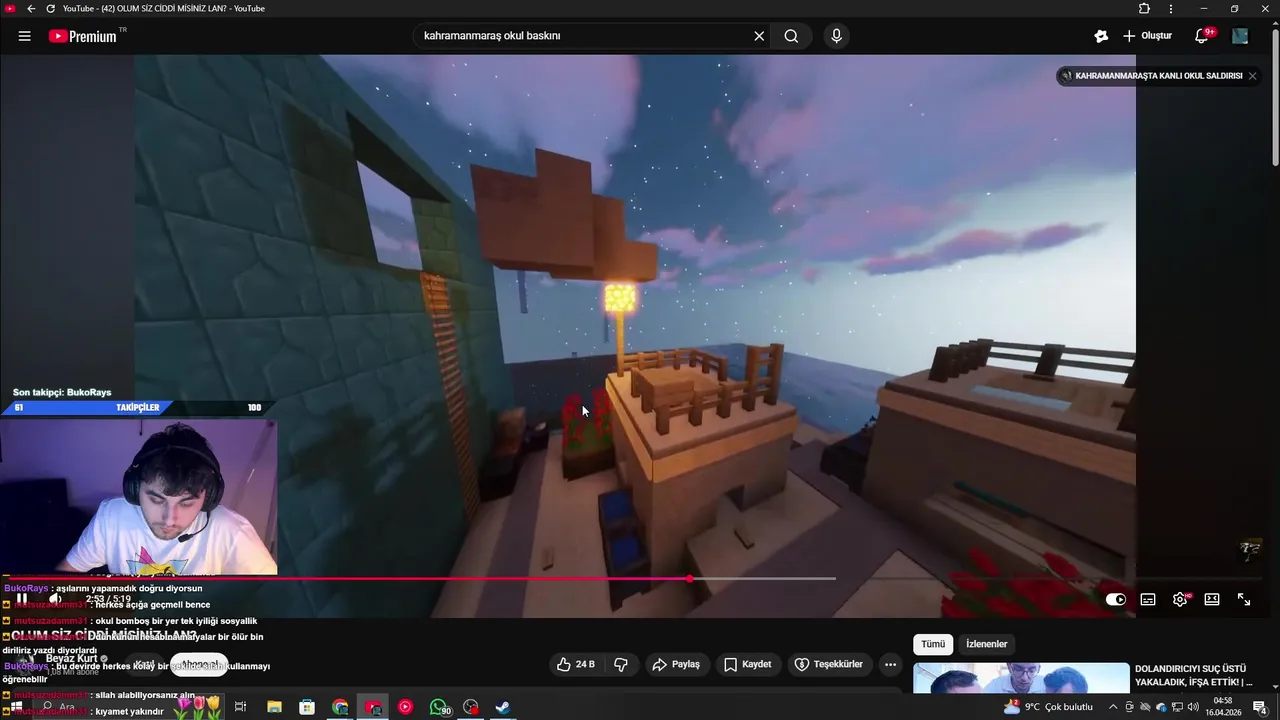Open the account avatar menu

(x=1240, y=36)
